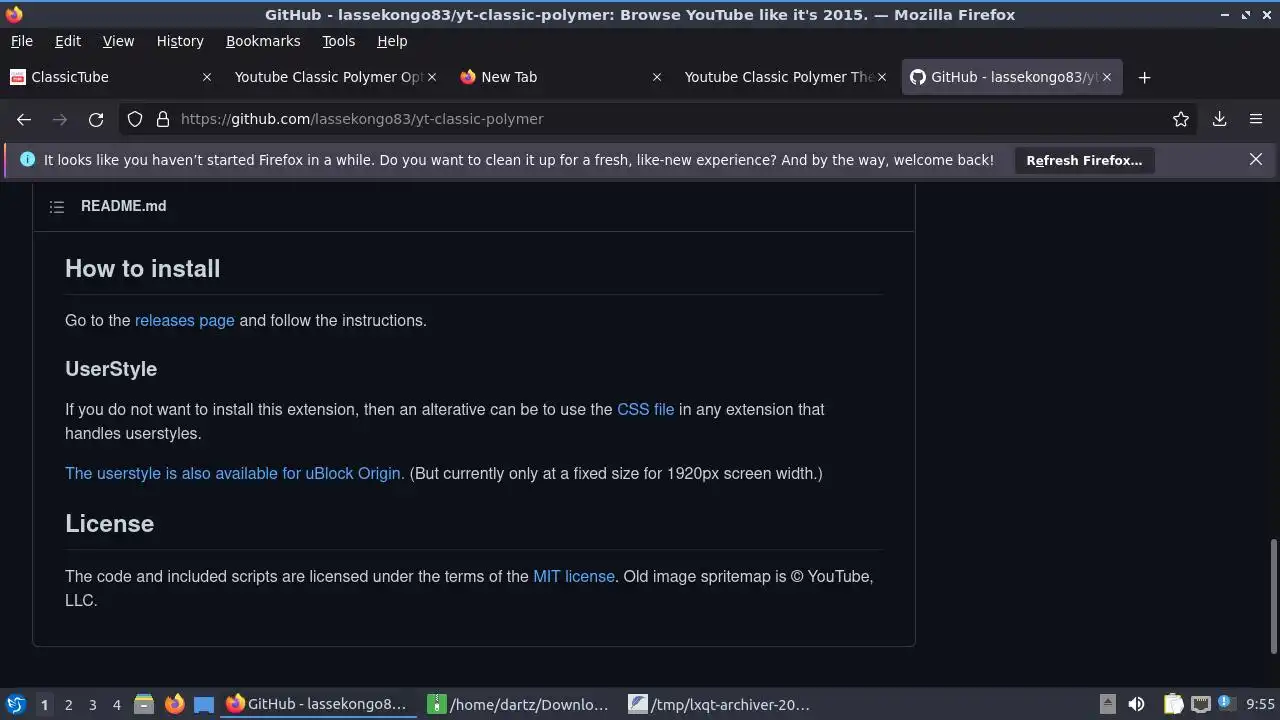
Task: Open the View menu
Action: click(x=118, y=41)
